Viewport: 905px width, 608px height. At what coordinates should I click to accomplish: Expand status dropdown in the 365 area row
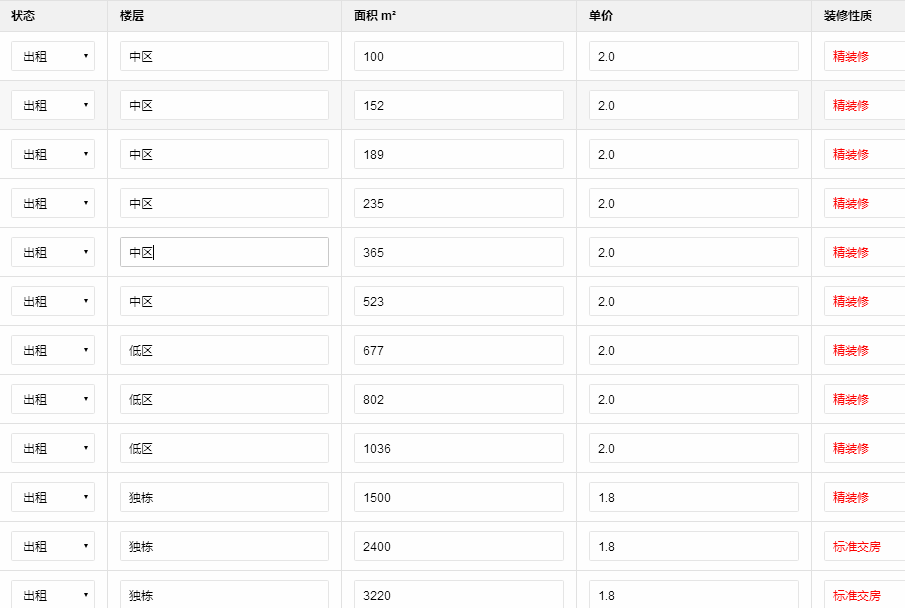click(53, 252)
